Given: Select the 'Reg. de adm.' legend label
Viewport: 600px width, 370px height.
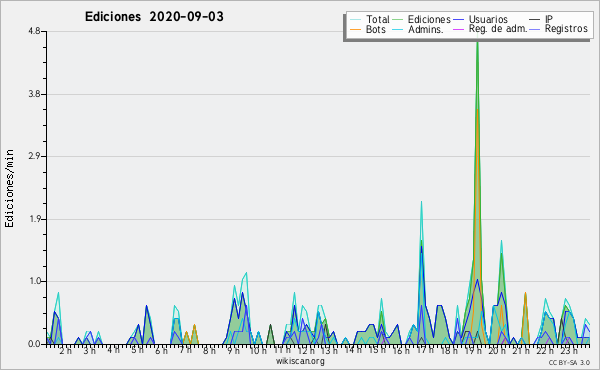Looking at the screenshot, I should [x=498, y=29].
